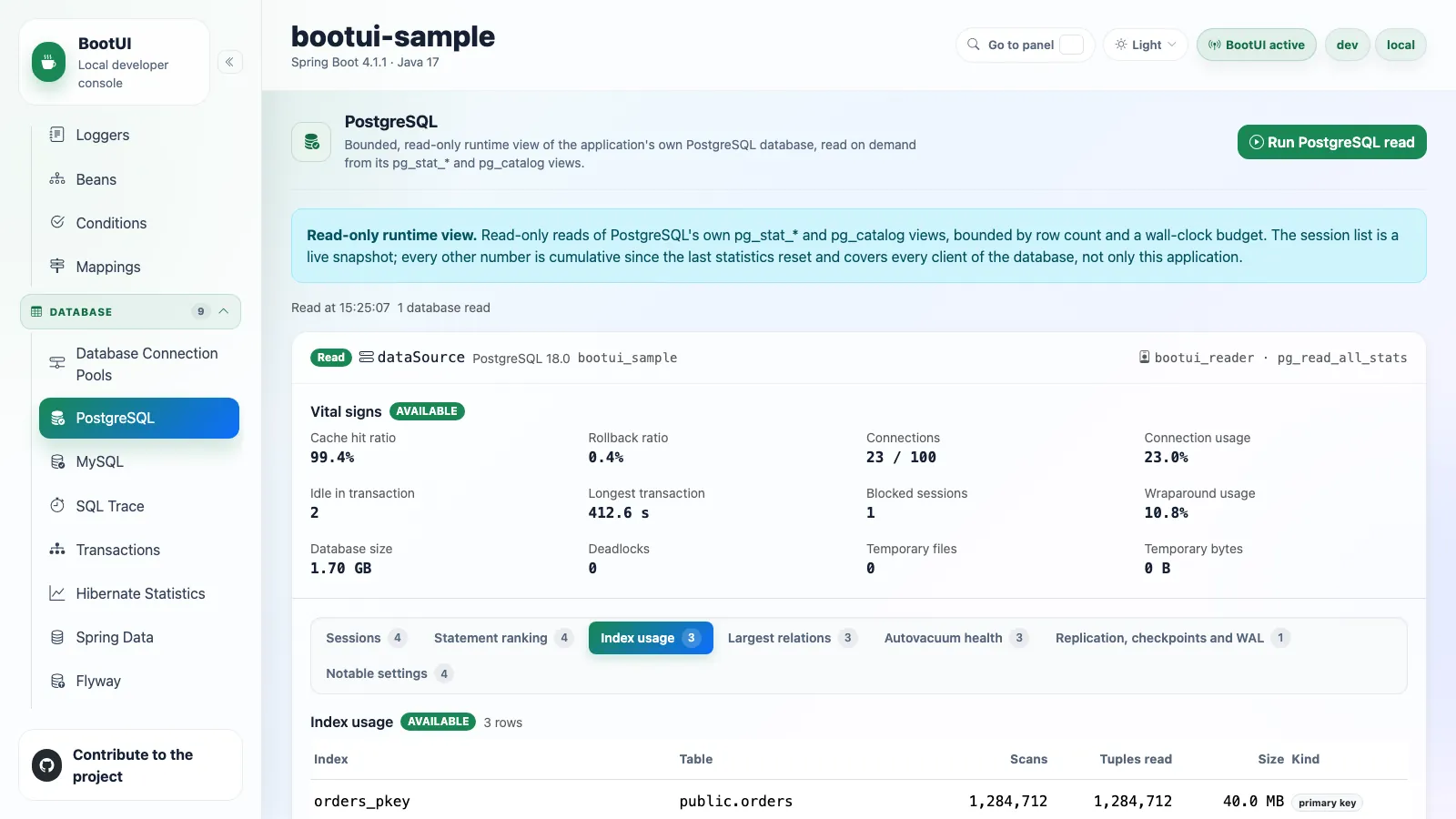
Task: Click the Beans sidebar icon
Action: [x=57, y=179]
